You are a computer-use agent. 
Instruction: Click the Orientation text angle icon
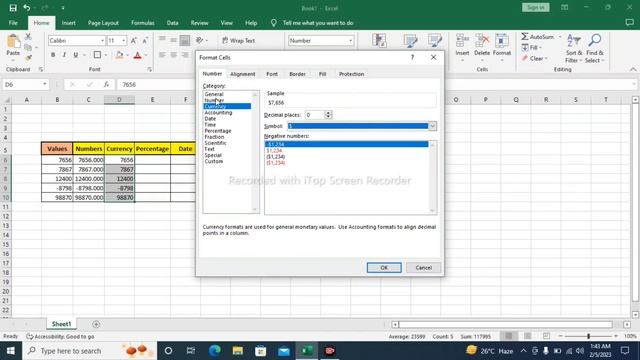pos(200,40)
